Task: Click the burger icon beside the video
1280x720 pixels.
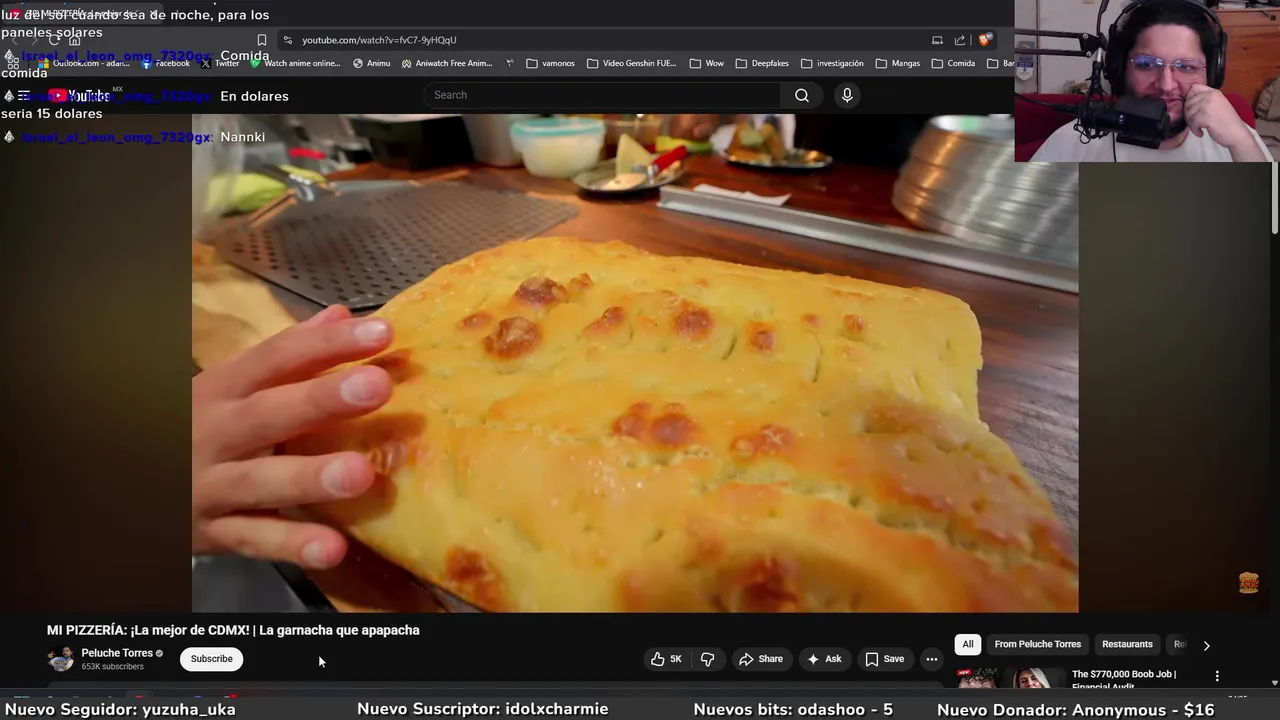Action: pyautogui.click(x=1248, y=583)
